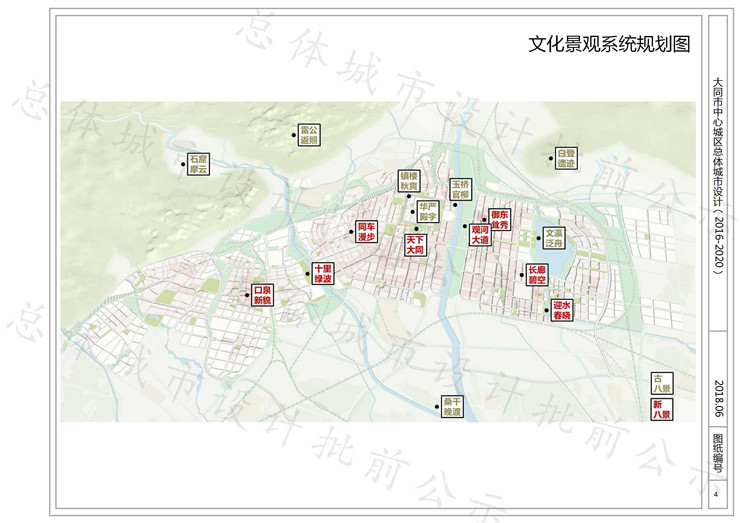Click the red 天下大同 label
Image resolution: width=740 pixels, height=523 pixels.
[x=415, y=245]
